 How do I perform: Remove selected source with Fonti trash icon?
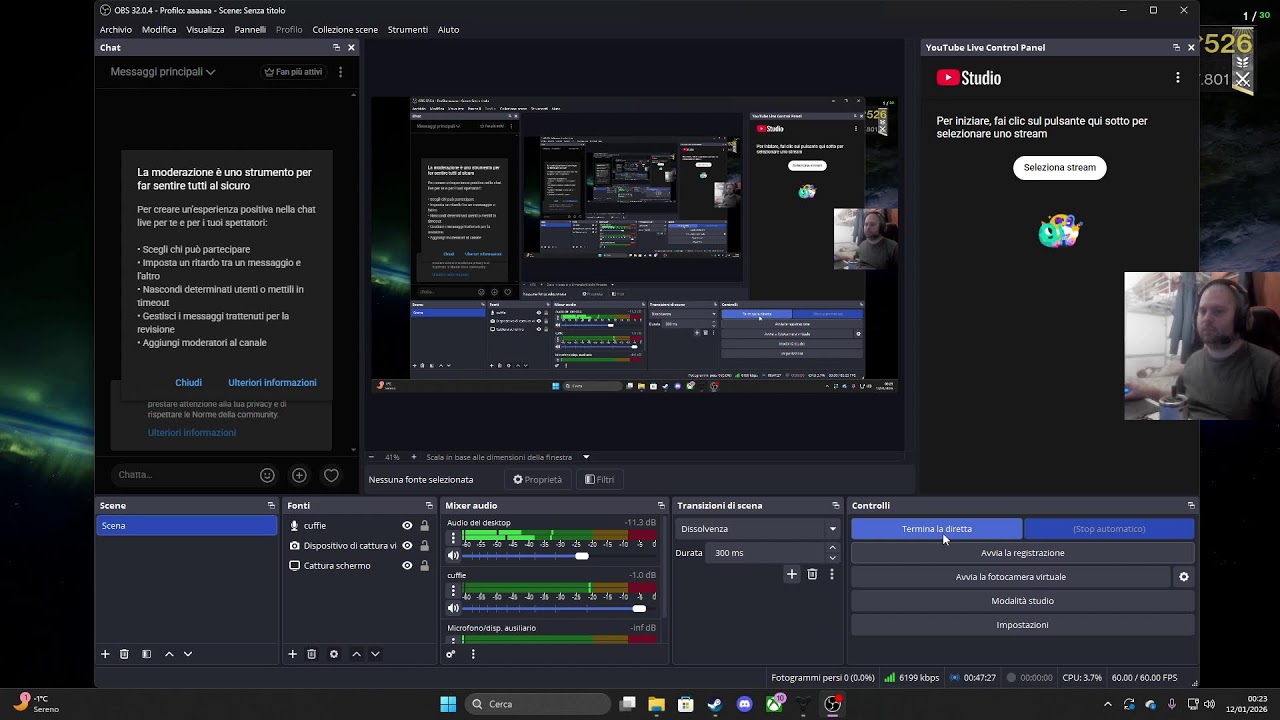click(x=312, y=654)
